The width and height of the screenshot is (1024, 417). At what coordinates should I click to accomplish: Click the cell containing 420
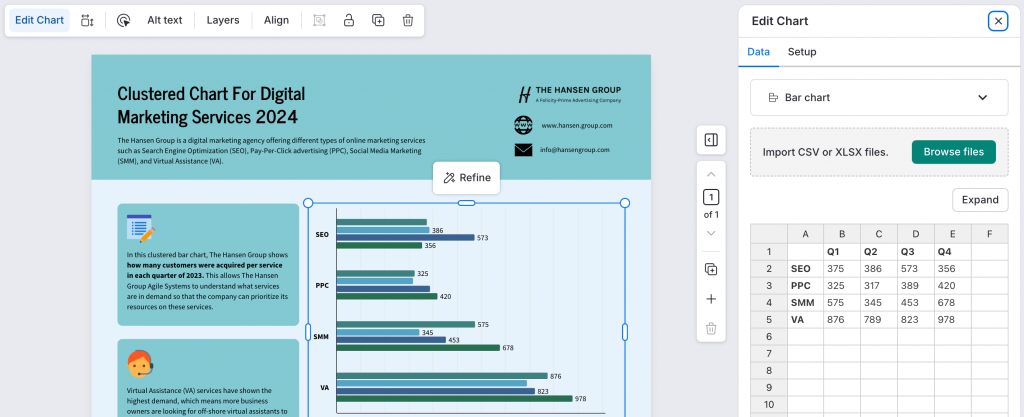(953, 286)
